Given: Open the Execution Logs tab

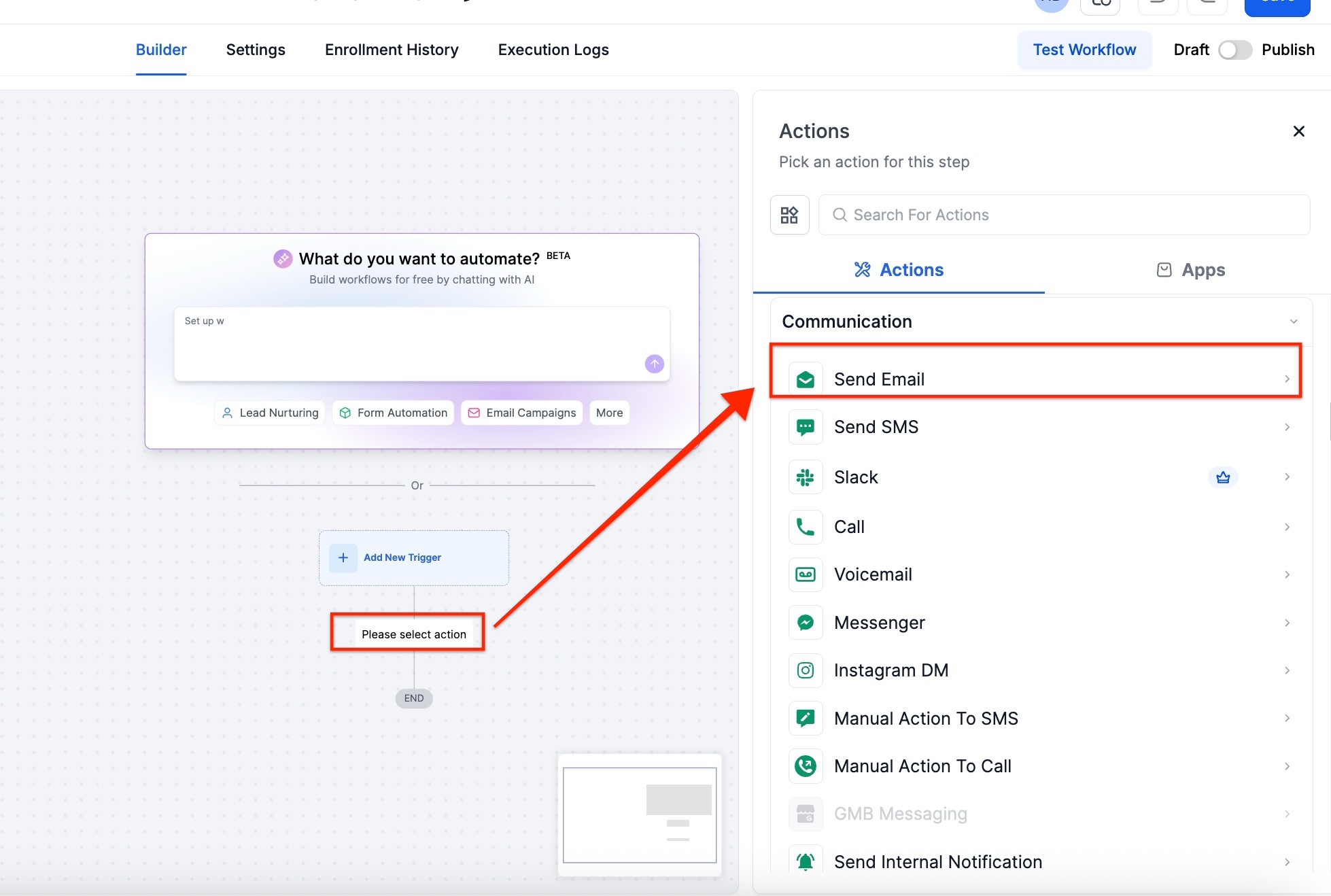Looking at the screenshot, I should [553, 50].
